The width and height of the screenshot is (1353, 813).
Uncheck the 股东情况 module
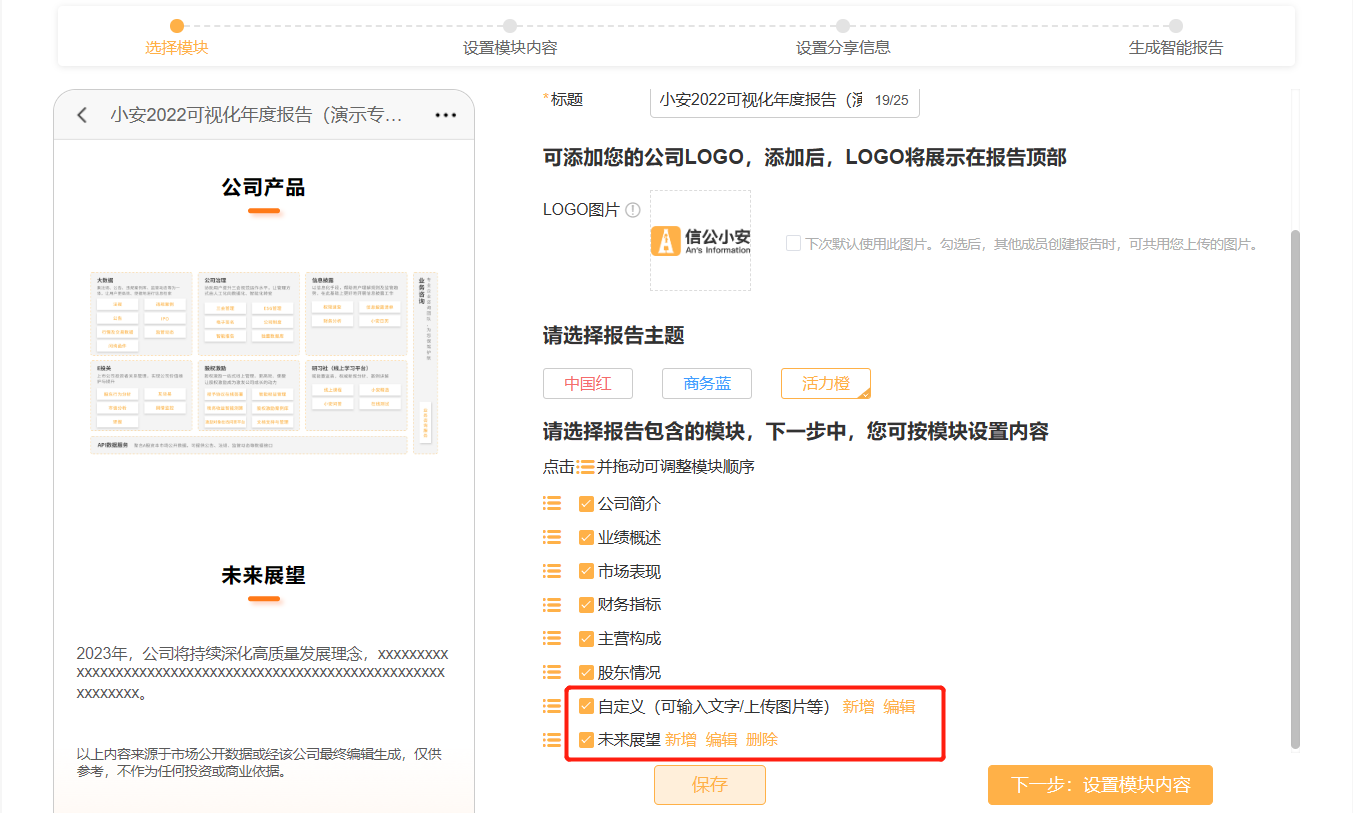click(x=587, y=672)
